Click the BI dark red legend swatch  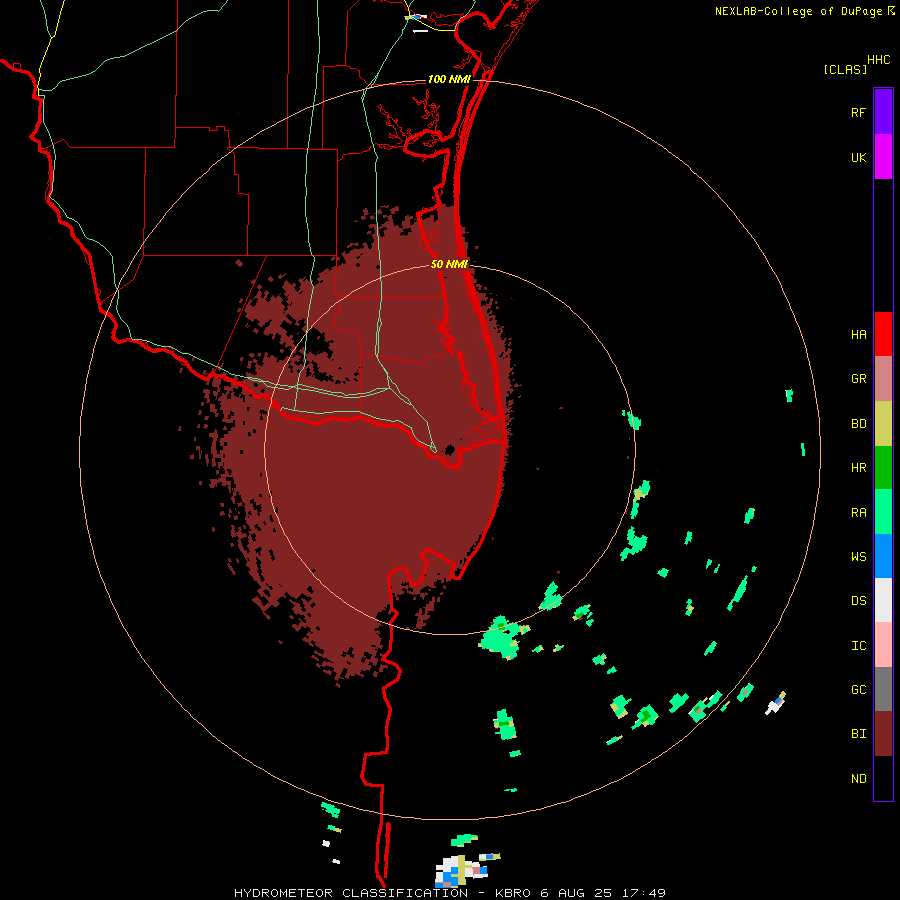[x=883, y=734]
